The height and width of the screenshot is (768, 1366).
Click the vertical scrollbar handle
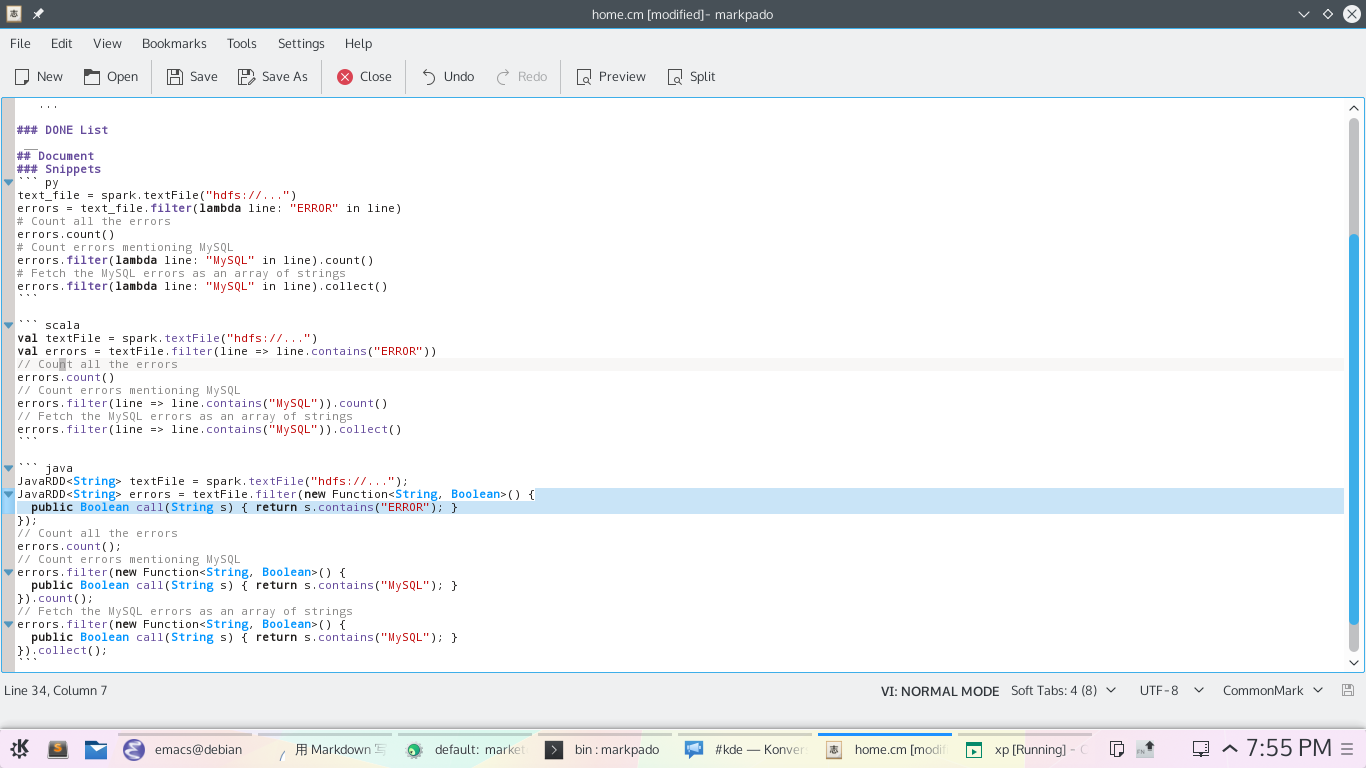pyautogui.click(x=1354, y=428)
